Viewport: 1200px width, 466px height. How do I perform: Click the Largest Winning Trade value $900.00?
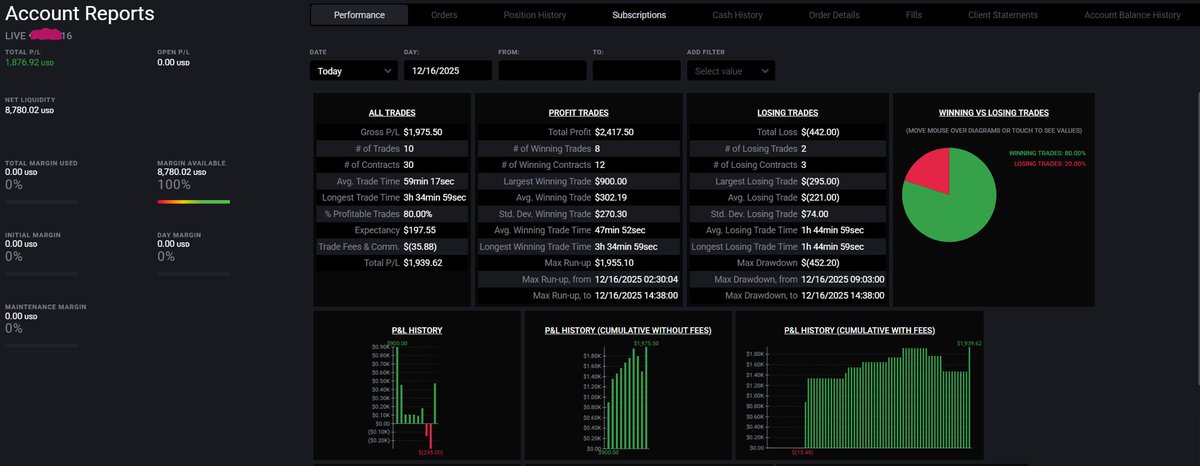pos(611,180)
